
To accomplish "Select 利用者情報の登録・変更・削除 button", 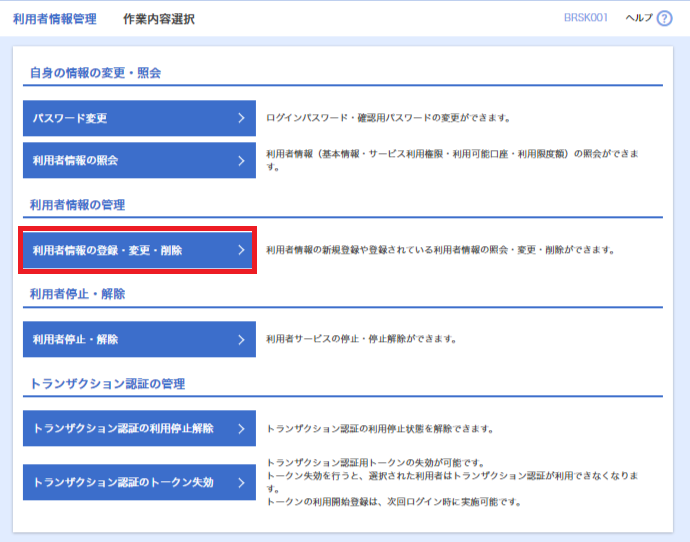I will click(139, 250).
